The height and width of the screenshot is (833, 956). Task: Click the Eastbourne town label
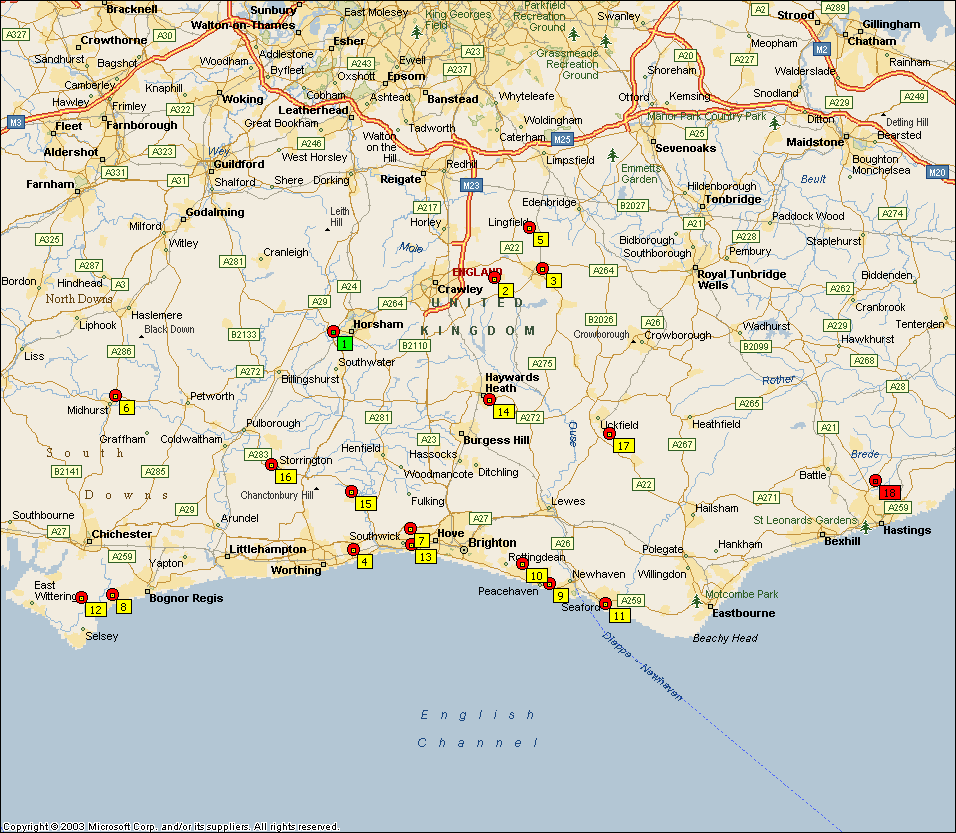[743, 613]
